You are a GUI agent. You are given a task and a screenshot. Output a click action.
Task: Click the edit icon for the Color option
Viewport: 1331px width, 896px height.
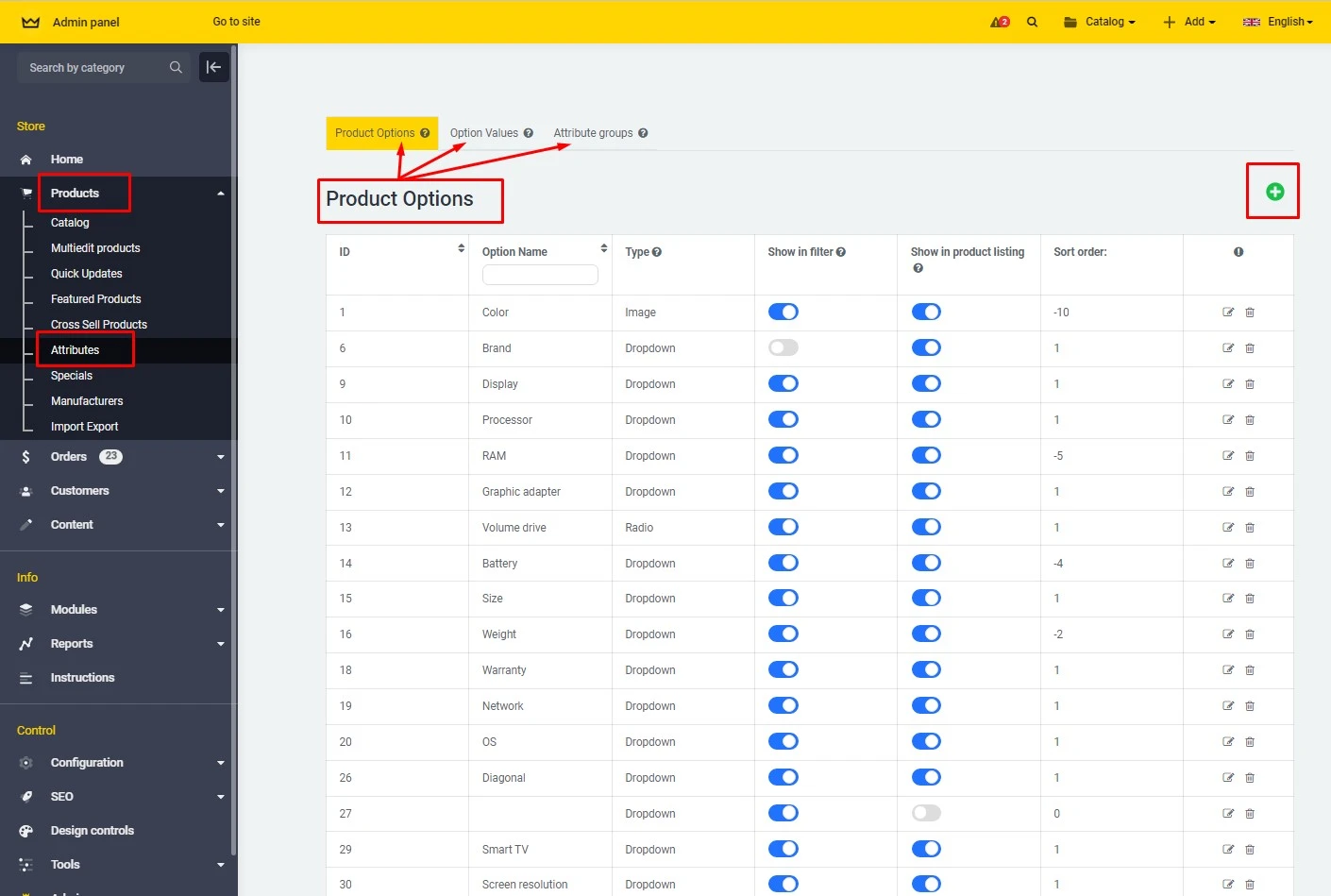click(x=1227, y=312)
